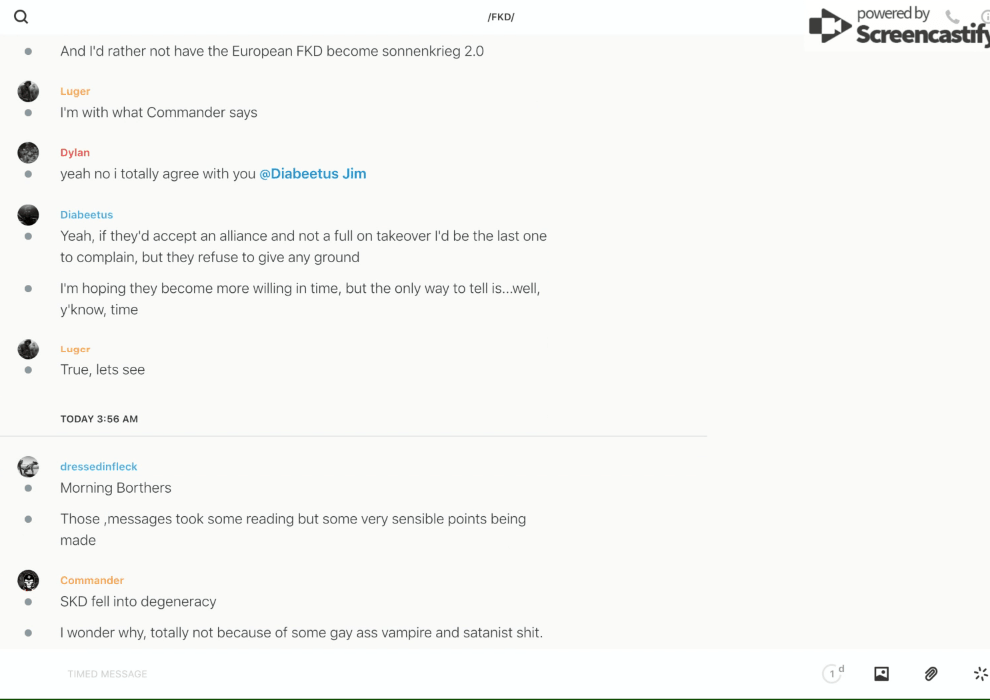Screen dimensions: 990x700
Task: Open the 1d message timer setting
Action: pyautogui.click(x=833, y=674)
